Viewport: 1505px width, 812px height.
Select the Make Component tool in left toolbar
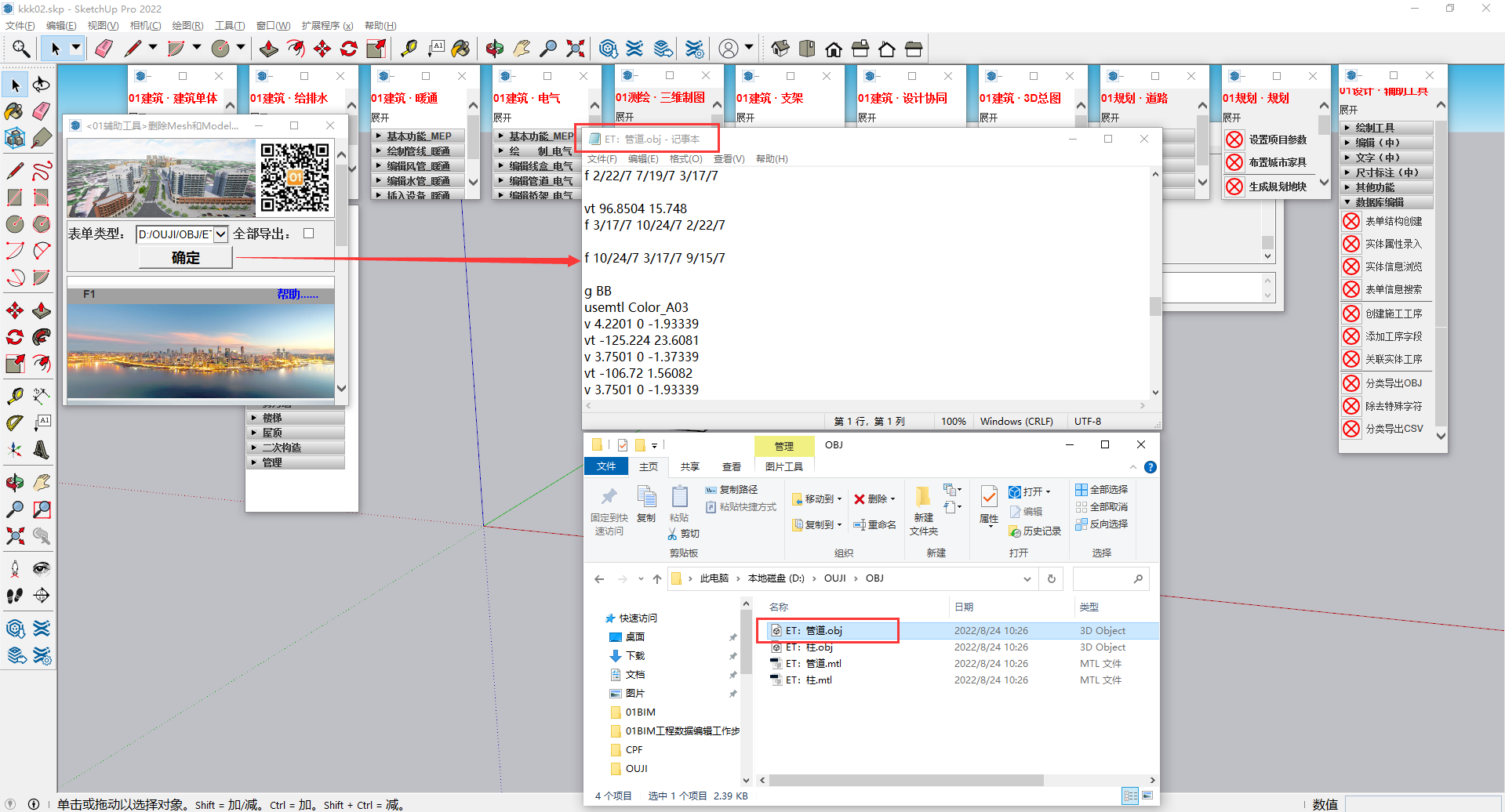15,138
